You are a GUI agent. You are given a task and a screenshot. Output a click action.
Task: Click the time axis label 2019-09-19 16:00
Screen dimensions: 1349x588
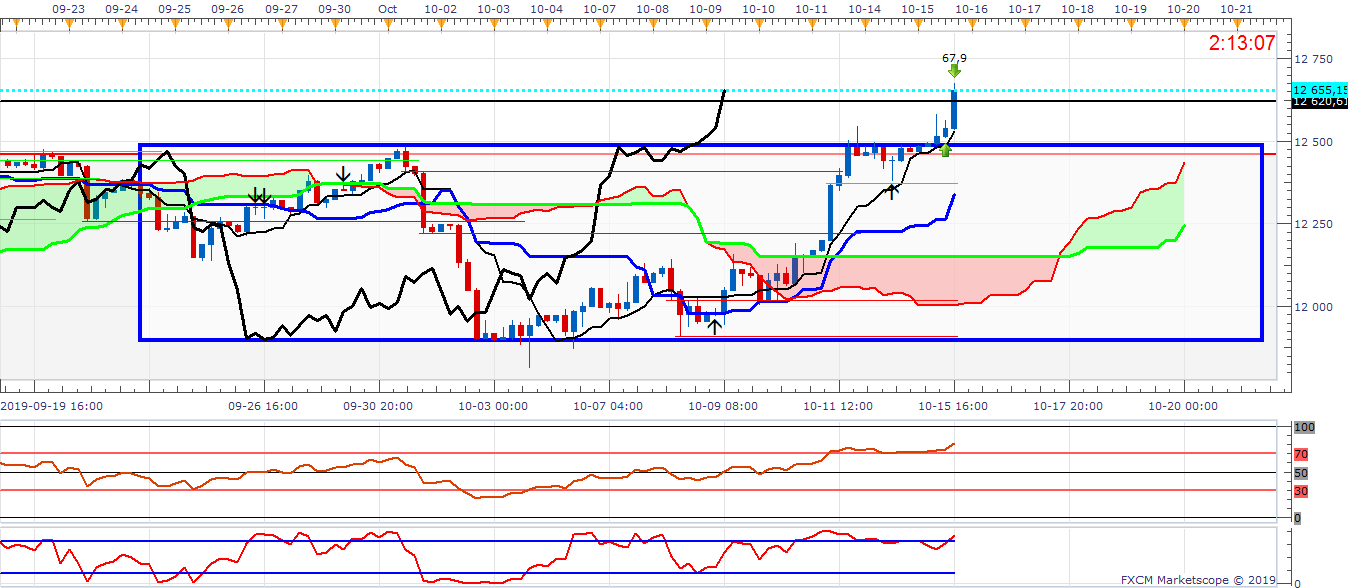(53, 406)
